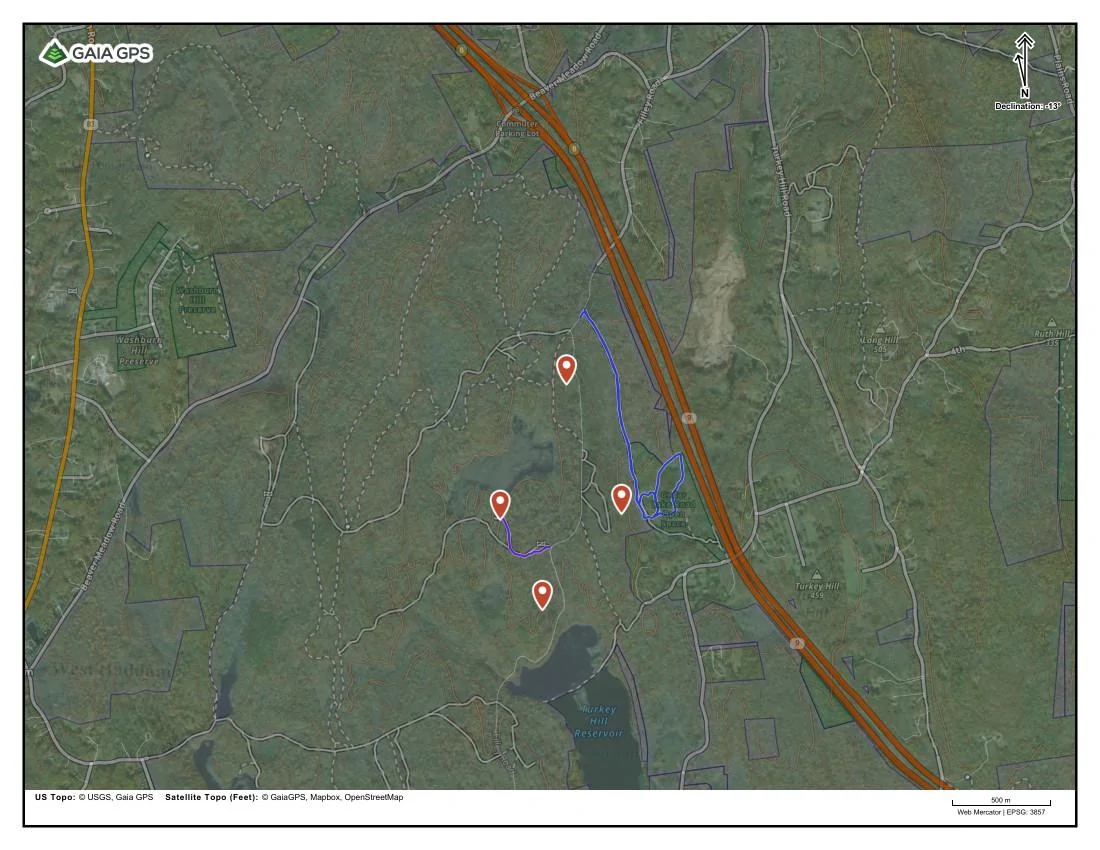Image resolution: width=1100 pixels, height=850 pixels.
Task: Click the 'Long Hill 505' label
Action: pyautogui.click(x=880, y=344)
